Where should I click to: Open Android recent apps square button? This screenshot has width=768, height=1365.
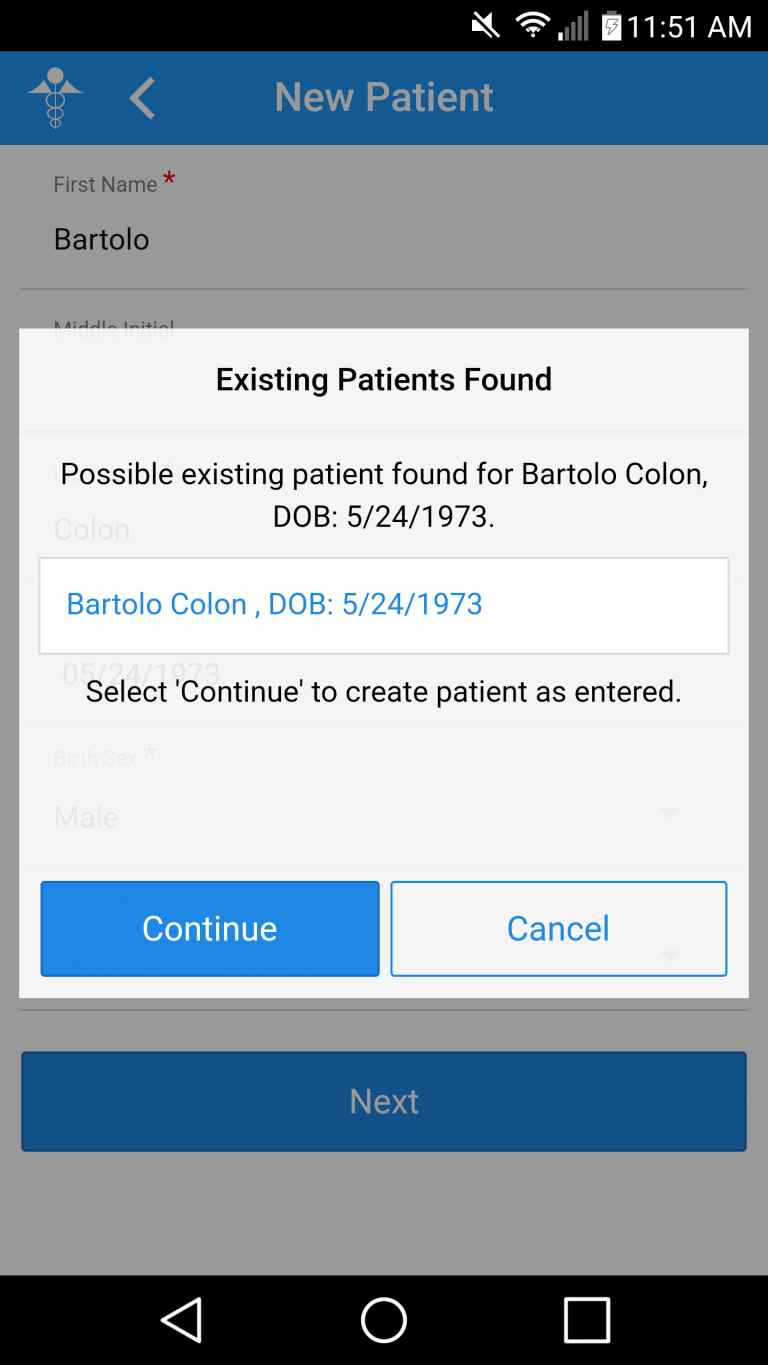586,1320
